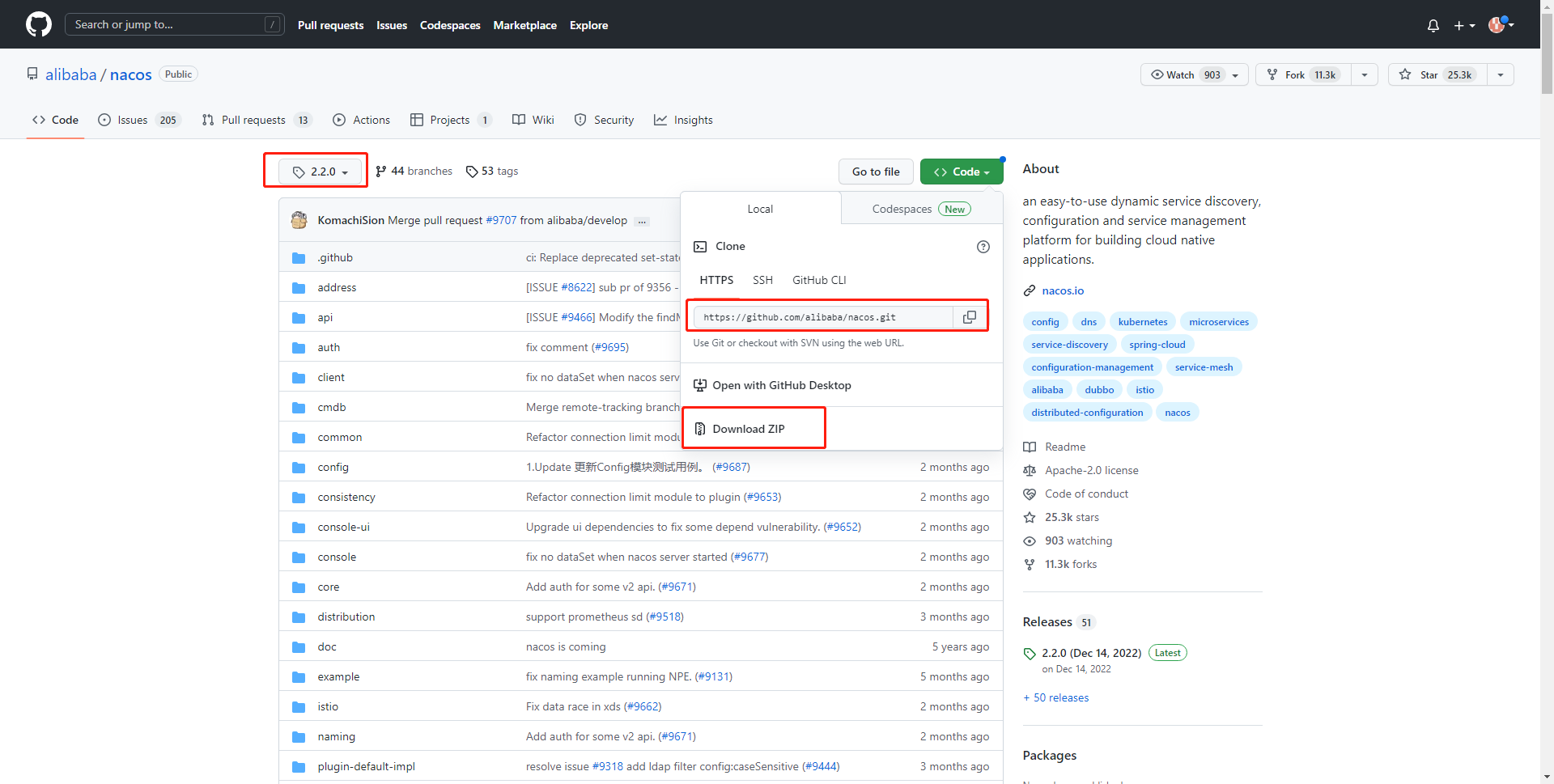This screenshot has width=1554, height=784.
Task: Star the nacos repository
Action: click(x=1437, y=74)
